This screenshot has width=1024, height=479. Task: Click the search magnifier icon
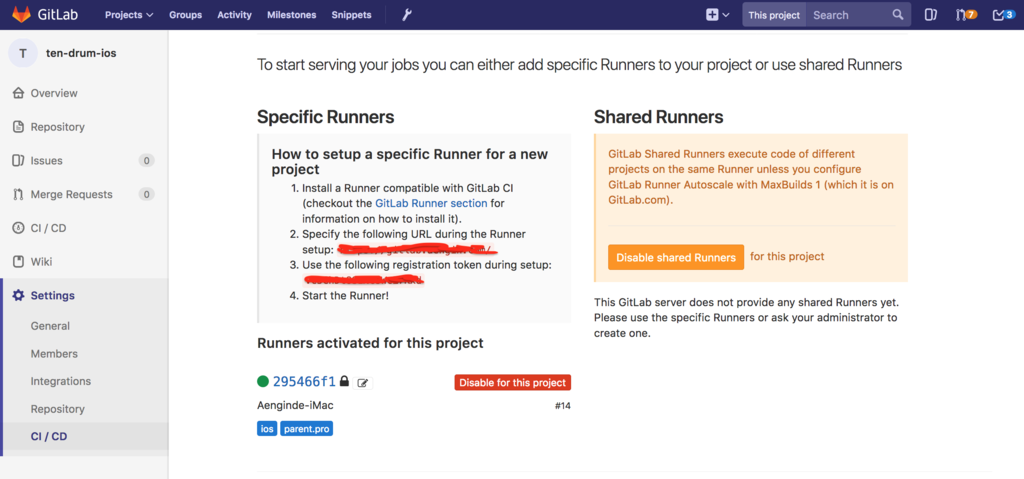coord(898,14)
